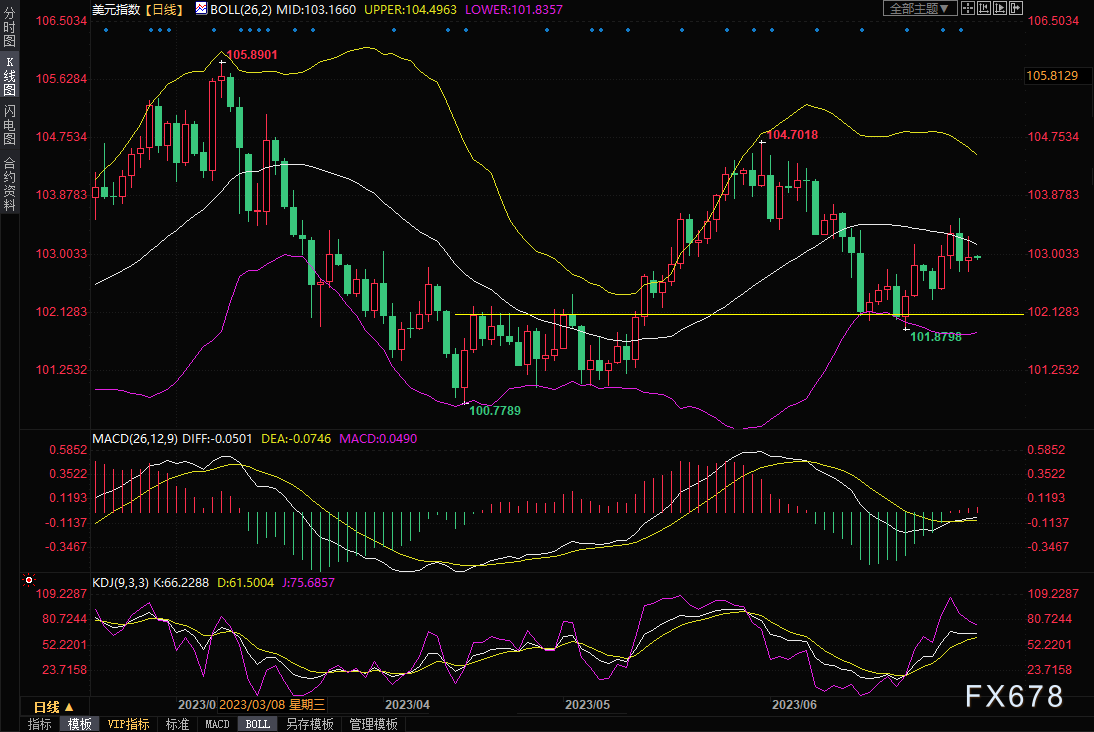Click 另存模板 to save template
1094x732 pixels.
pos(307,724)
